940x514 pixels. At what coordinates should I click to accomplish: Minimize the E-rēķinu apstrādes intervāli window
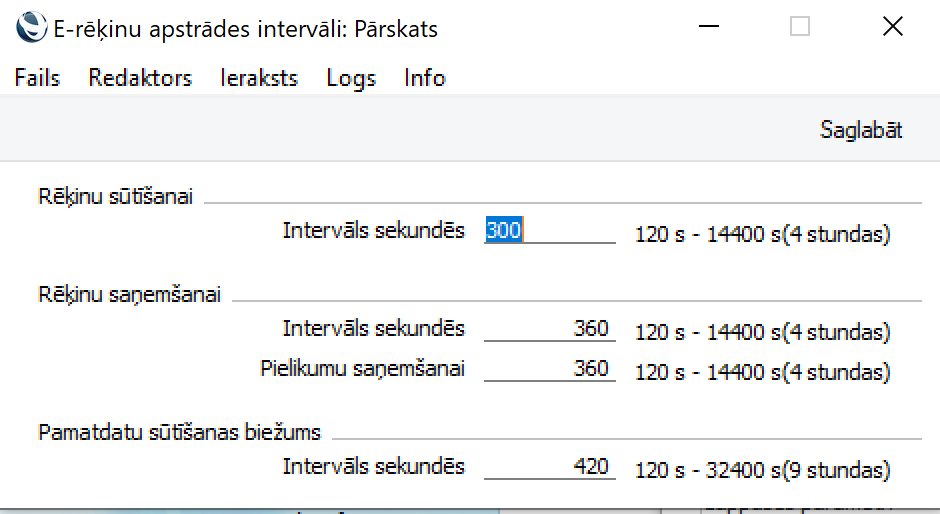(709, 27)
